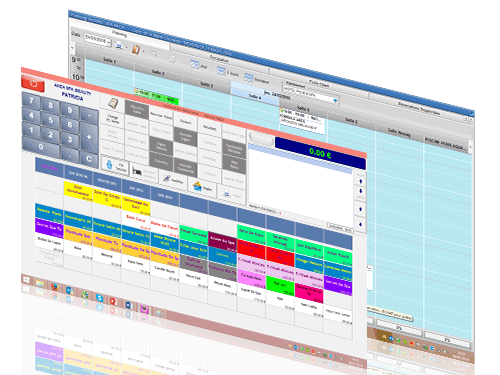Click the bed icon transfer button
500x375 pixels.
[x=144, y=173]
